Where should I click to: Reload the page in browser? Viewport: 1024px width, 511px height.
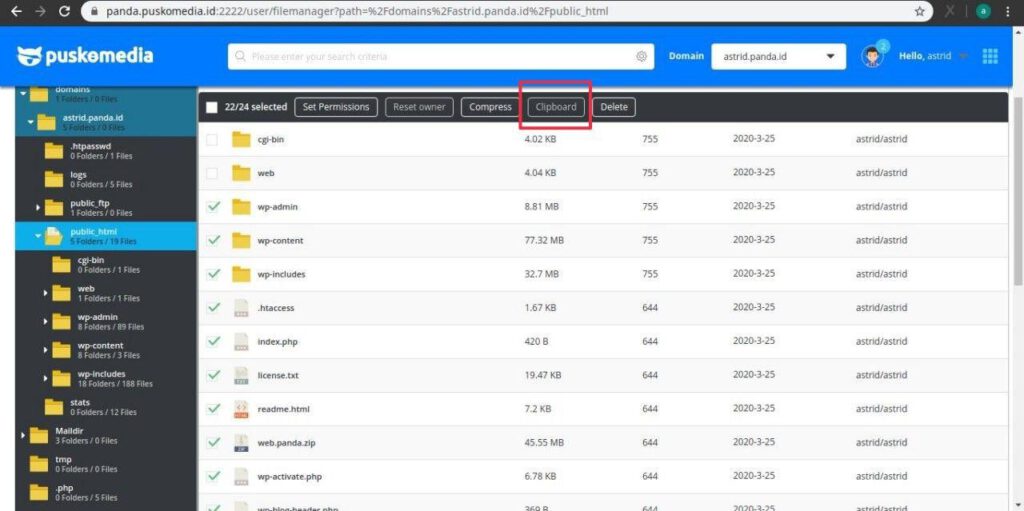coord(64,11)
